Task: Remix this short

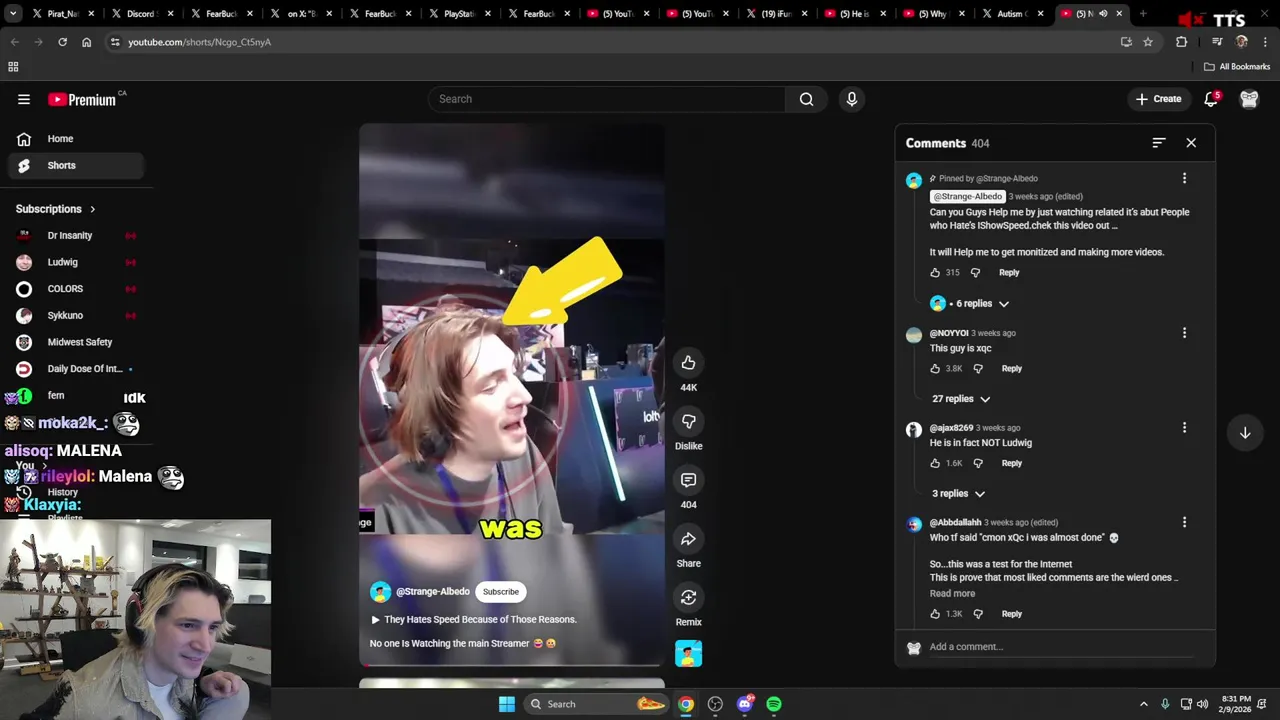Action: coord(688,597)
